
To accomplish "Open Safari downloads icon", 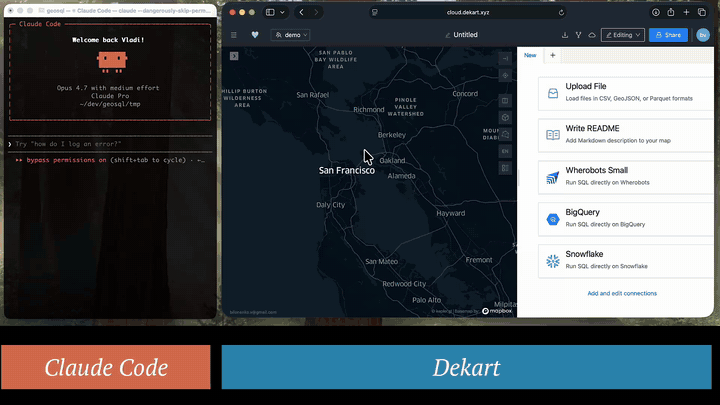I will click(x=656, y=12).
